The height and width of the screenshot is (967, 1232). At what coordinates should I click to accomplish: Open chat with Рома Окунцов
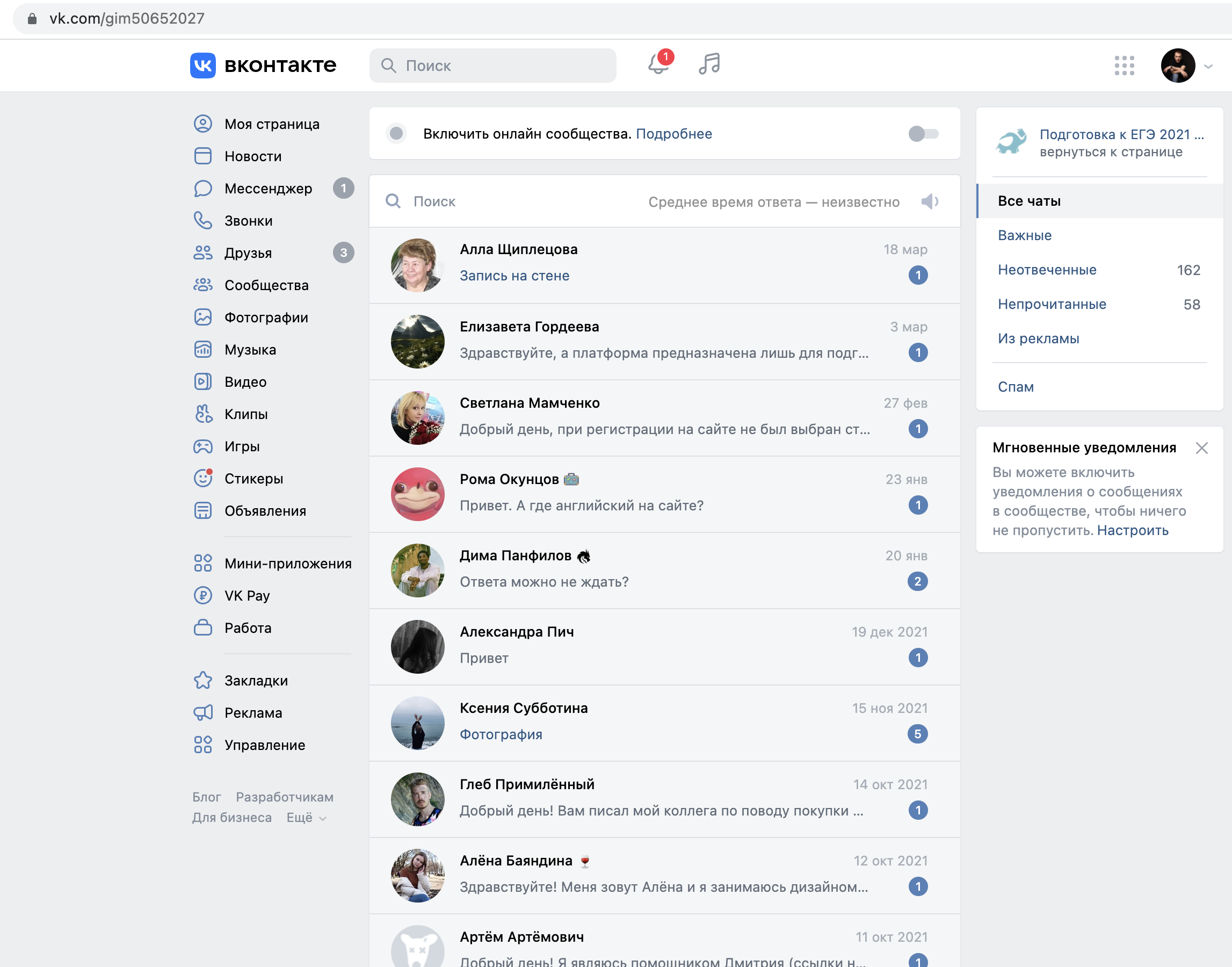tap(664, 494)
